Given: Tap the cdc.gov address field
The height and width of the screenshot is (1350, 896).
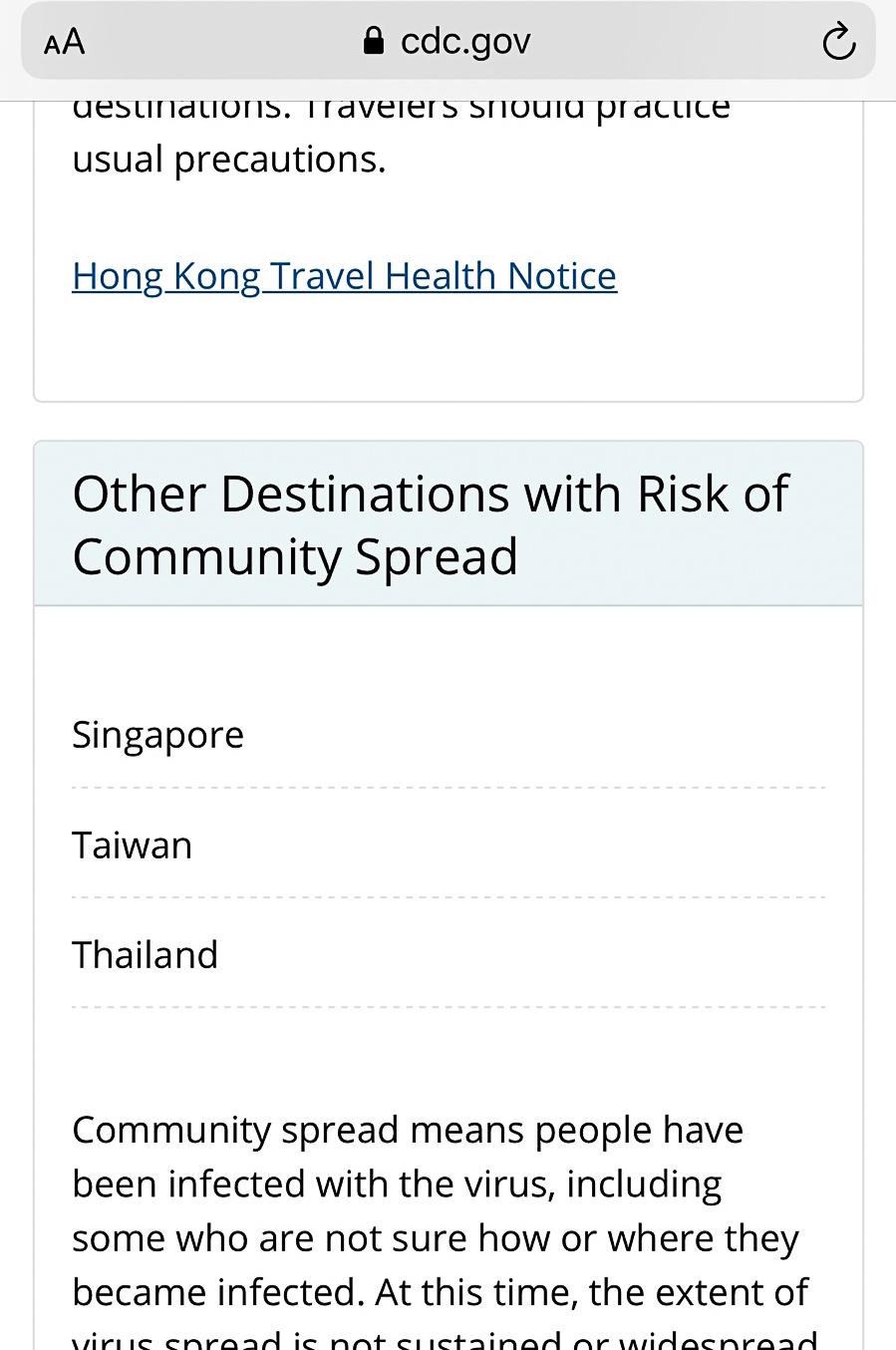Looking at the screenshot, I should pos(465,42).
